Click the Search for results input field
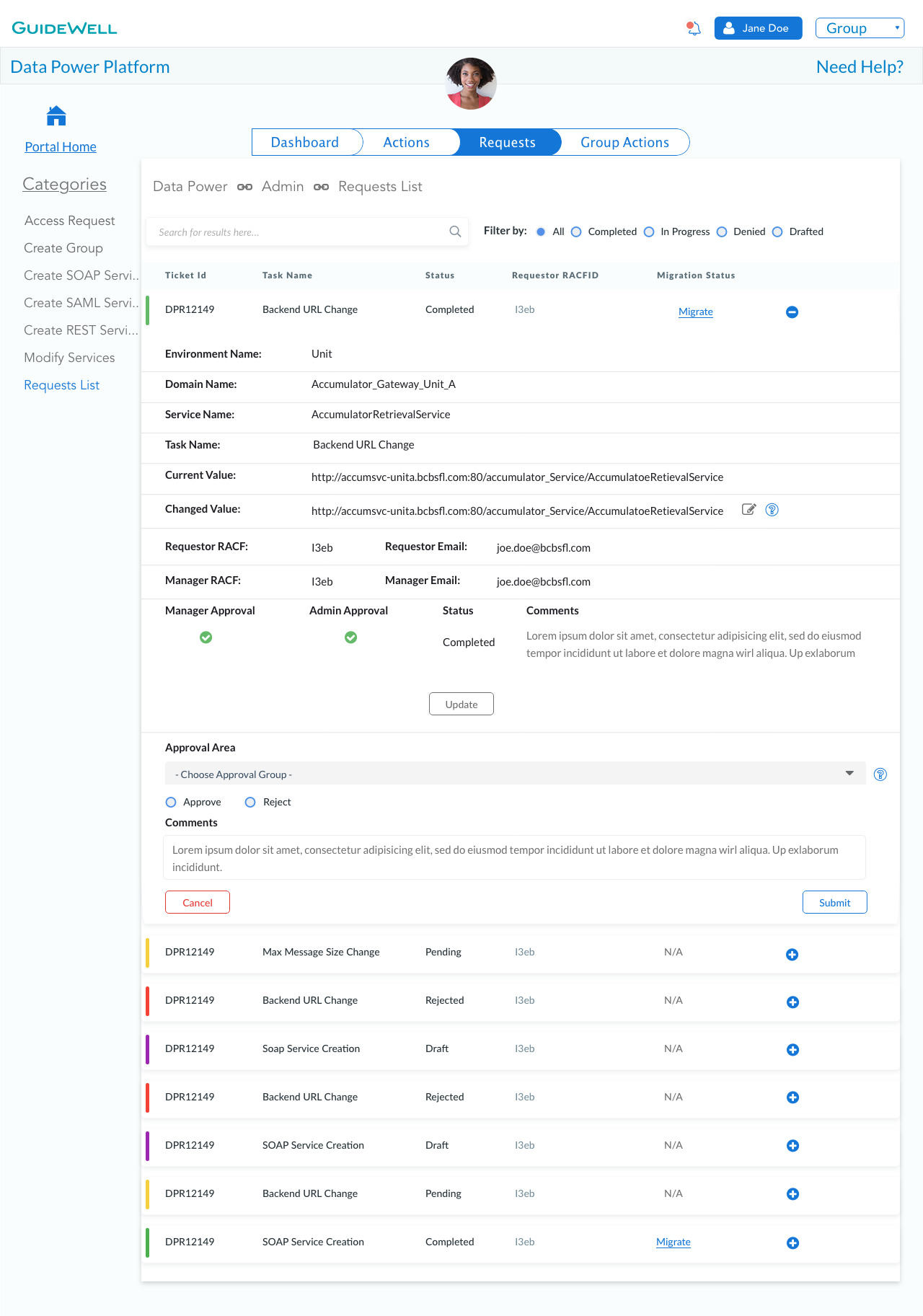This screenshot has width=923, height=1316. [299, 232]
